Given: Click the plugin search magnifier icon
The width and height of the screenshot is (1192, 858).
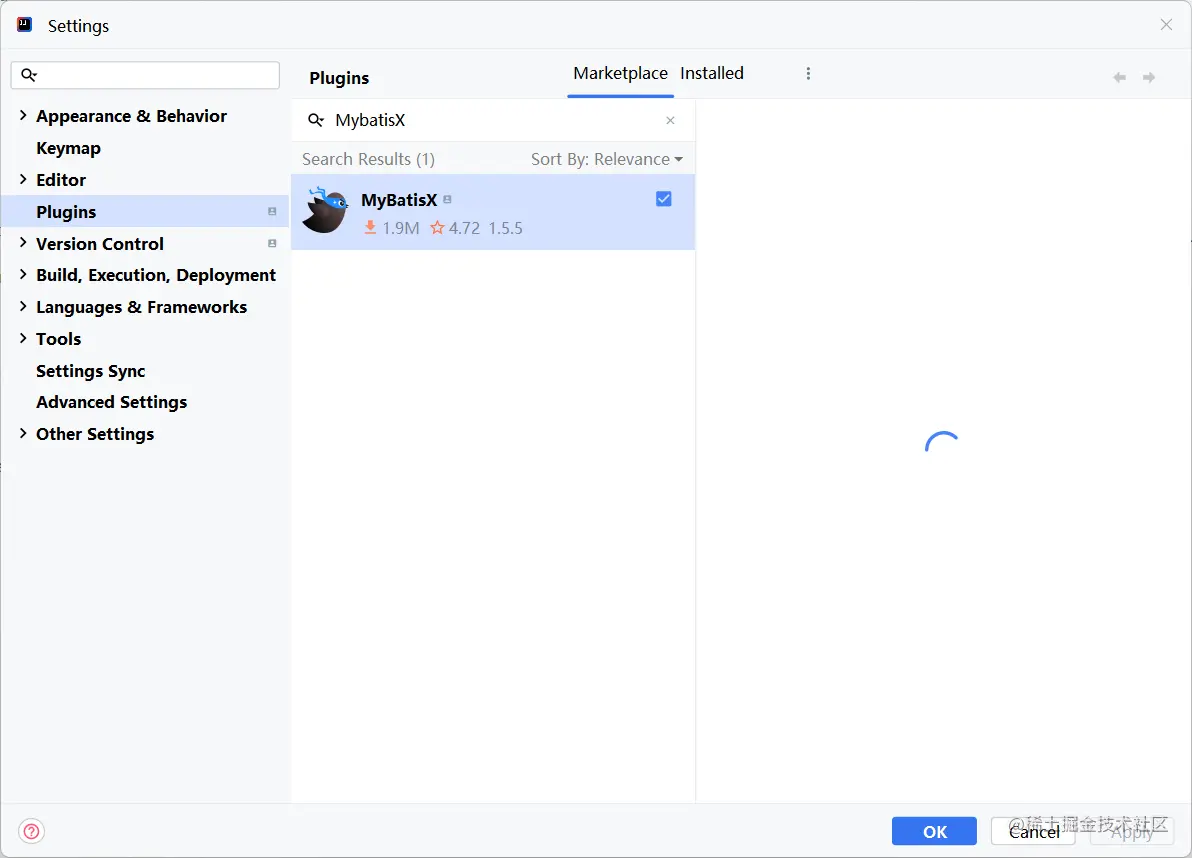Looking at the screenshot, I should click(x=315, y=120).
